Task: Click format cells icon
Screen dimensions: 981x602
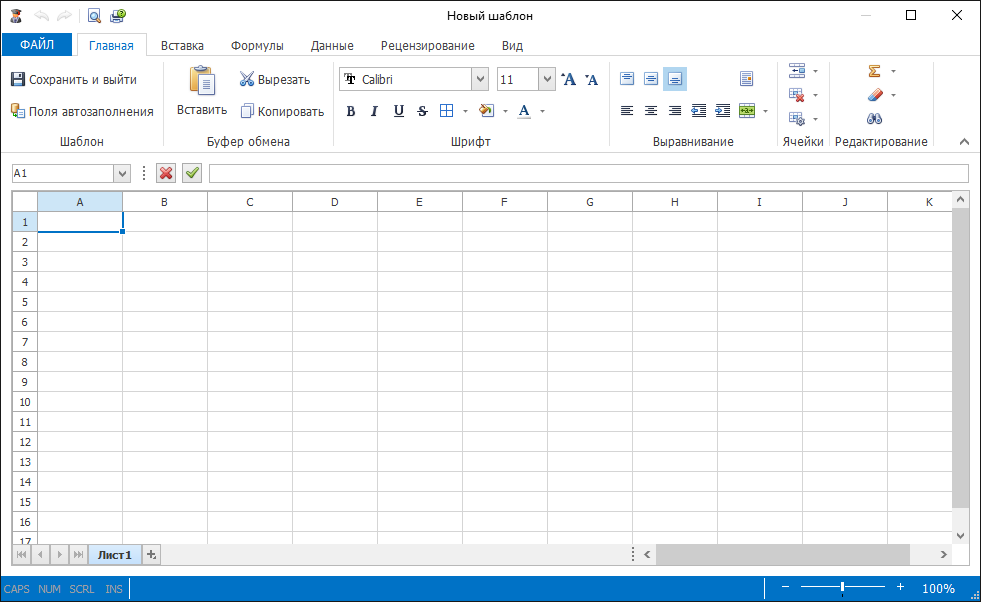Action: (x=797, y=118)
